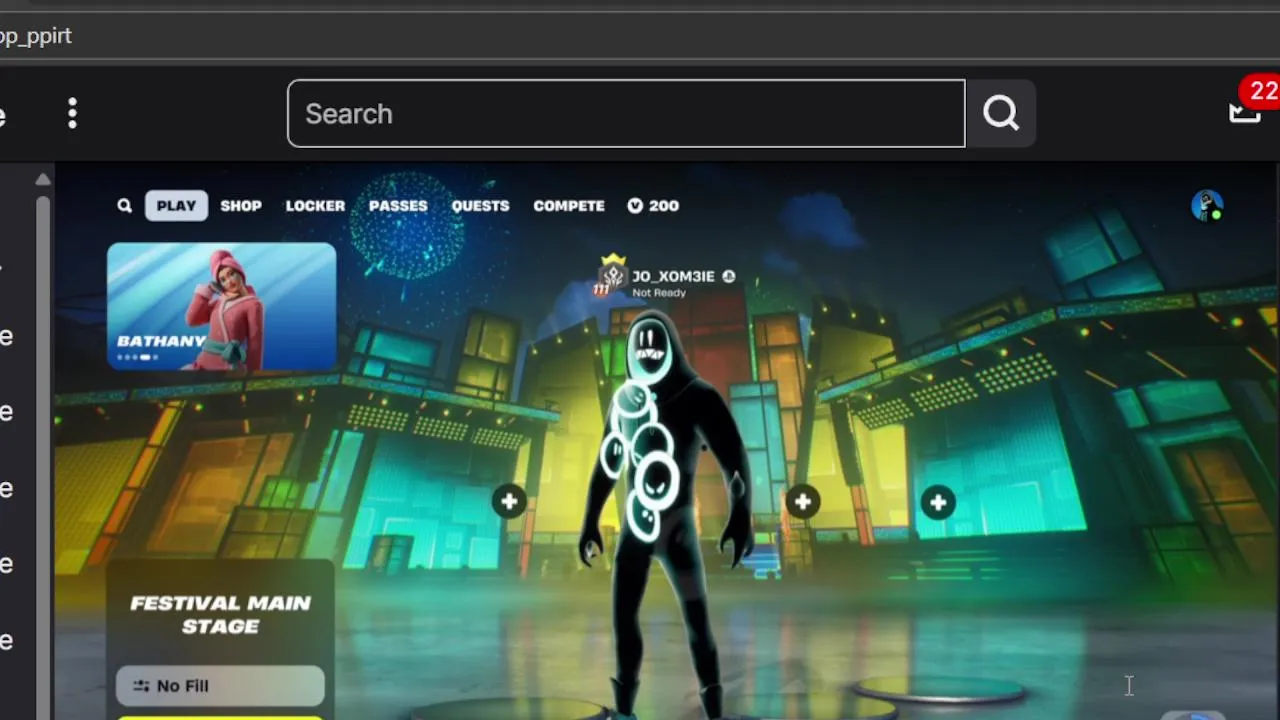This screenshot has height=720, width=1280.
Task: Click the small icon after JO_XOM3IE name
Action: [728, 276]
